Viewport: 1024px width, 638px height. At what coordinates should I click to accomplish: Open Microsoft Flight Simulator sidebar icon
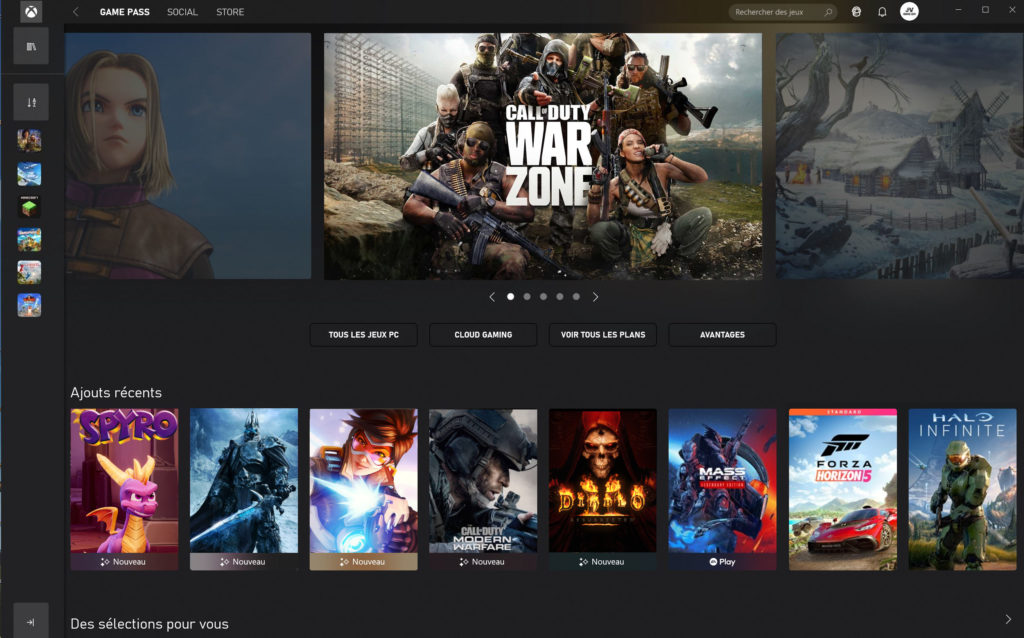coord(29,174)
